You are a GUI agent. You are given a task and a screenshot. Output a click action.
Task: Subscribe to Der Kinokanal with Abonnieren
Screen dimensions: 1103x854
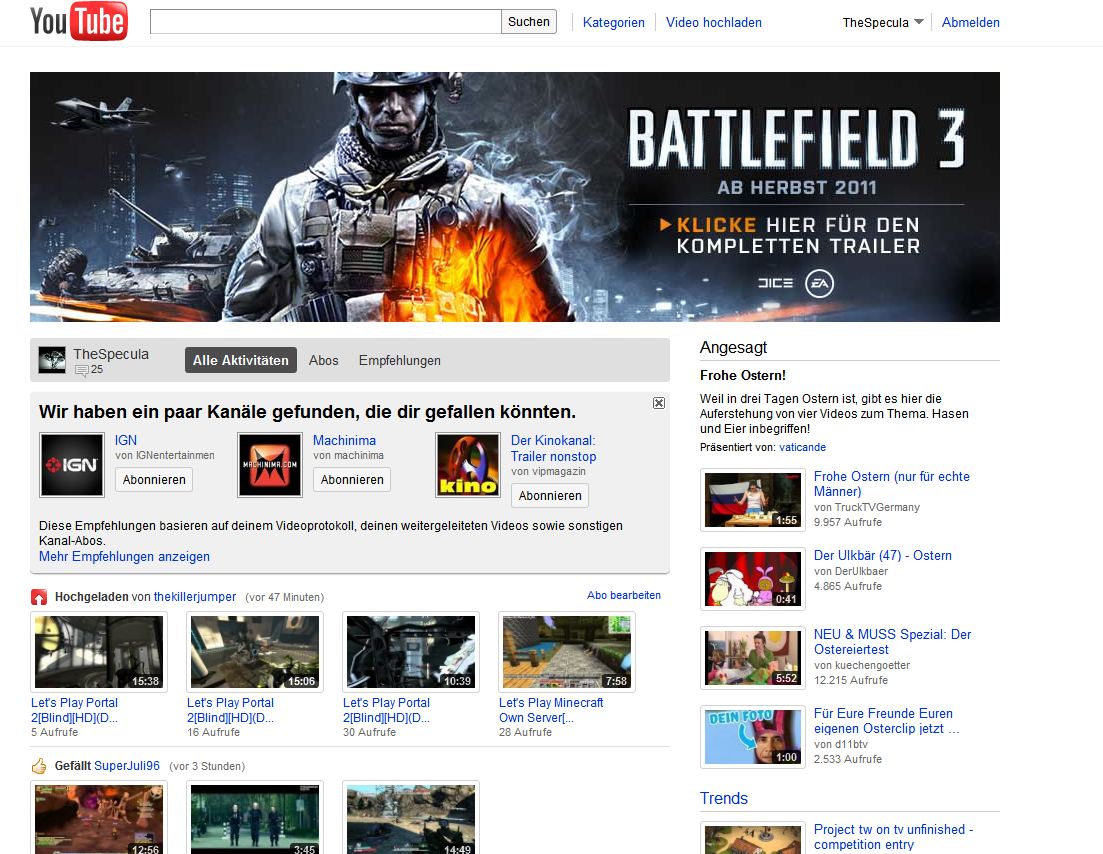(550, 496)
